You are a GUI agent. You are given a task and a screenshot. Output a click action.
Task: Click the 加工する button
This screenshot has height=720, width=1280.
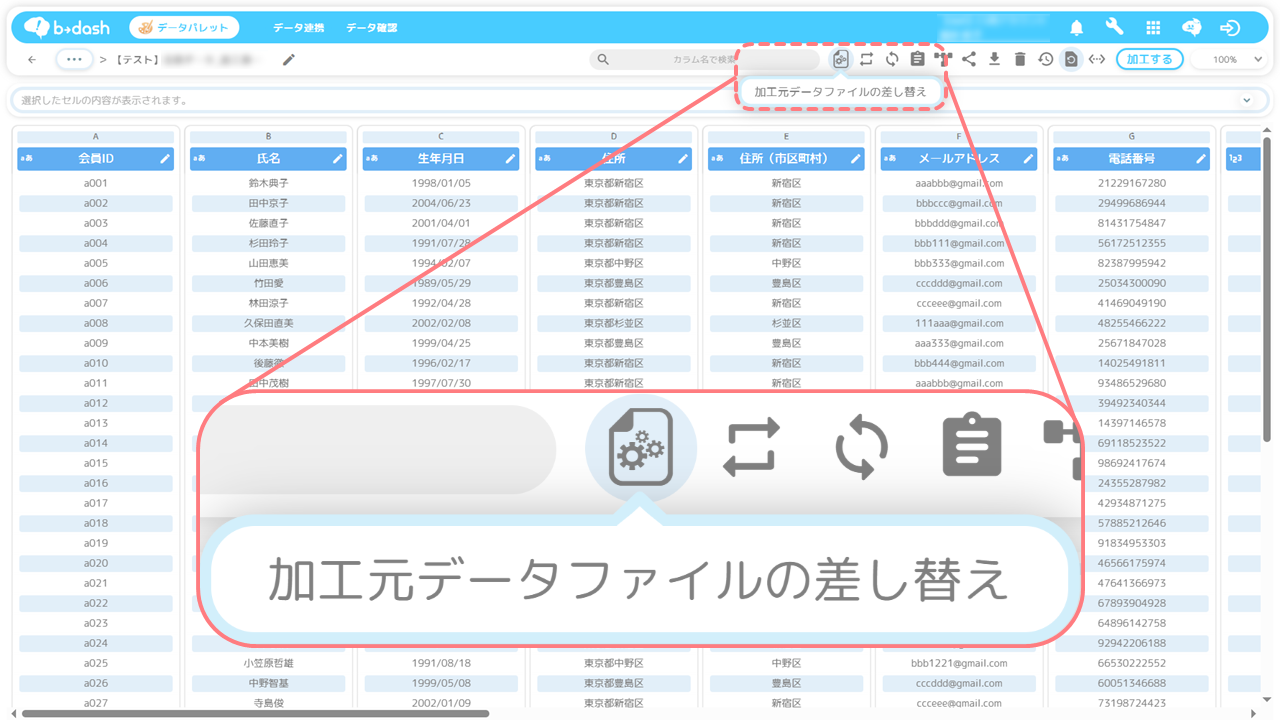click(x=1149, y=59)
